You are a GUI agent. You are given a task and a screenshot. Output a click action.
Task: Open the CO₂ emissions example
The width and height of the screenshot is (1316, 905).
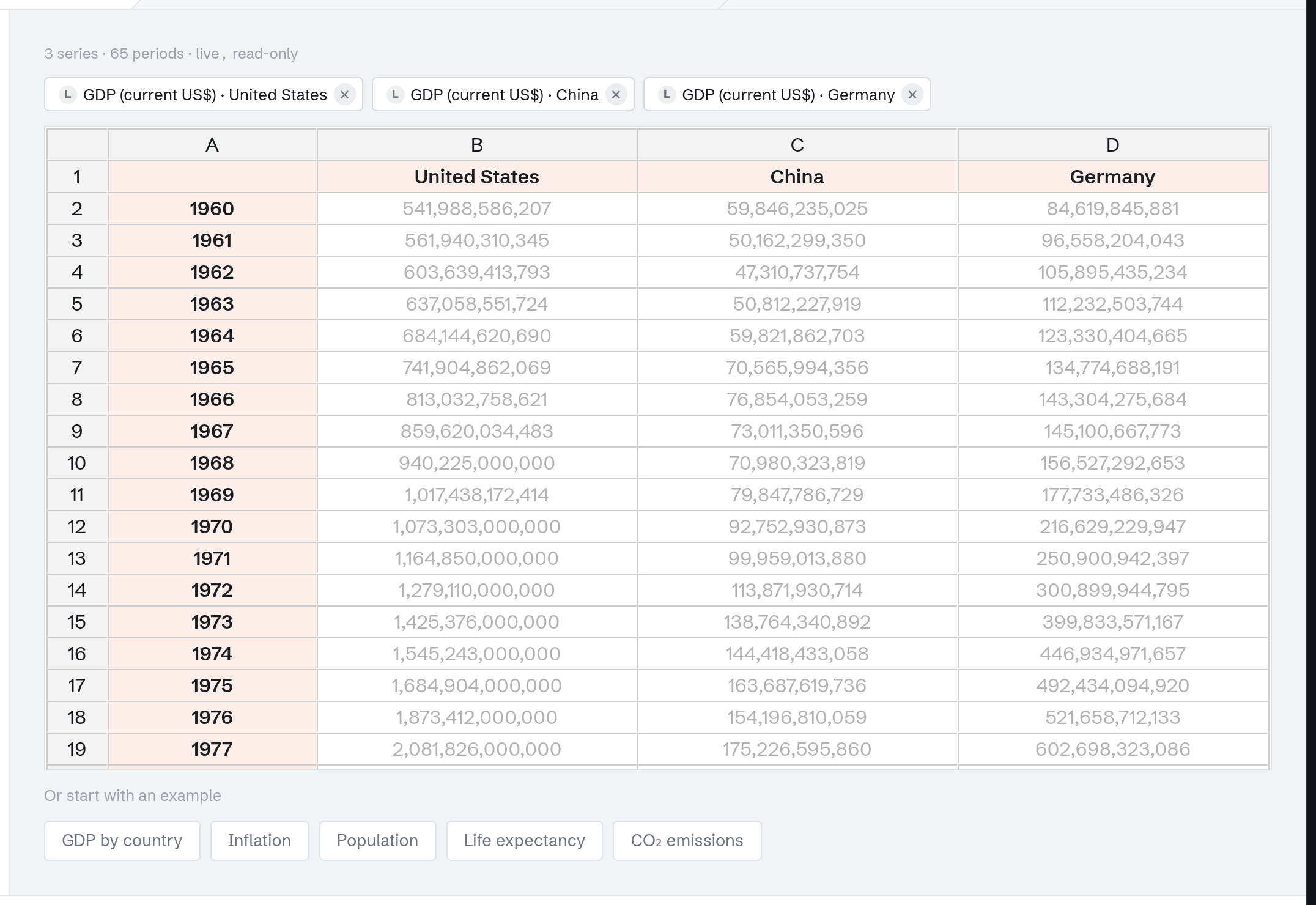[x=687, y=841]
